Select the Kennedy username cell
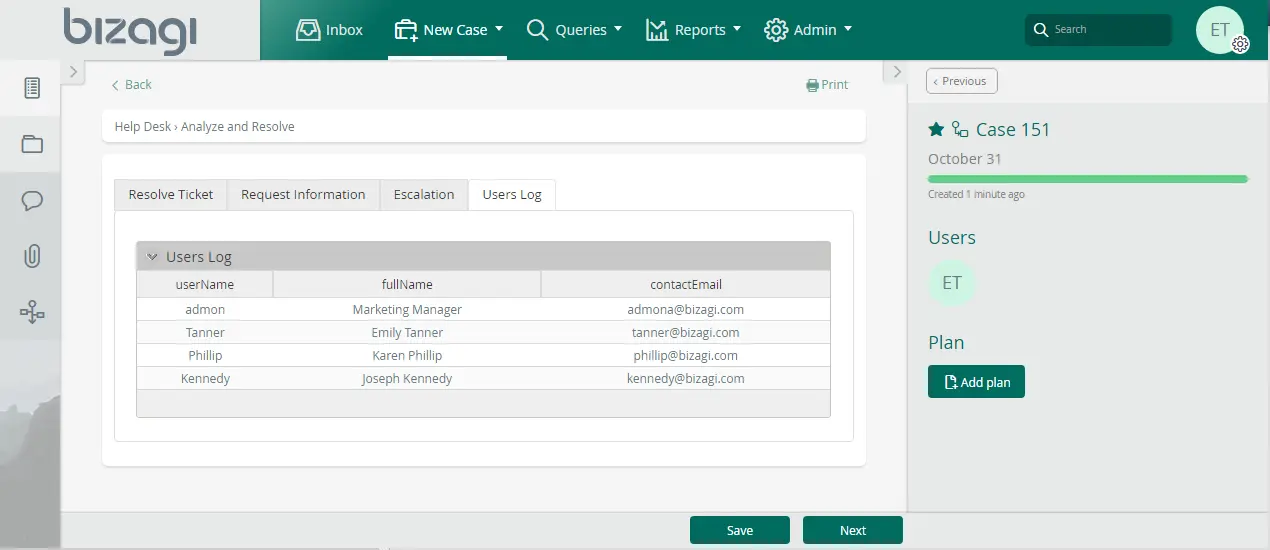 205,379
